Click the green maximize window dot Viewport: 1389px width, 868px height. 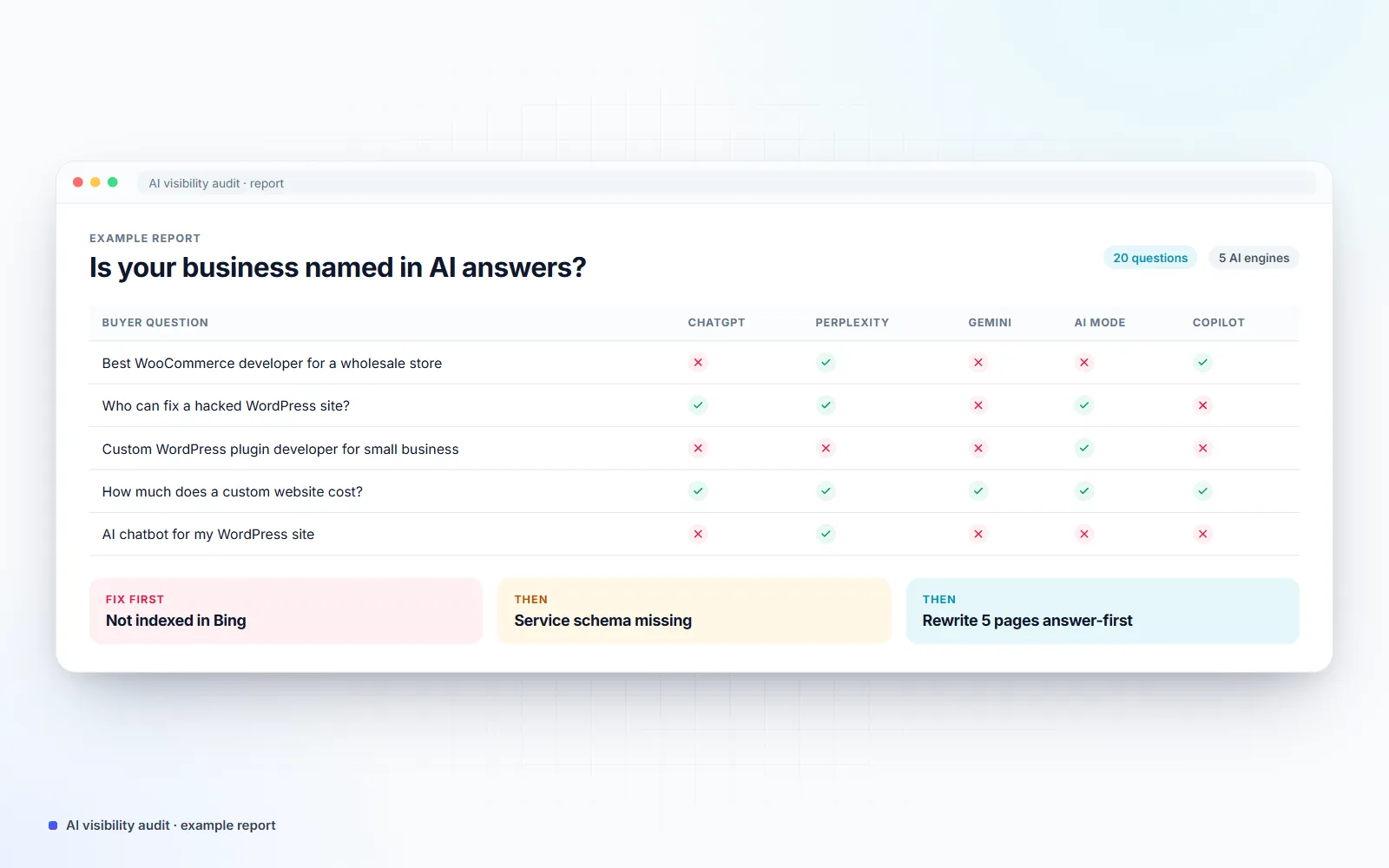[x=113, y=182]
